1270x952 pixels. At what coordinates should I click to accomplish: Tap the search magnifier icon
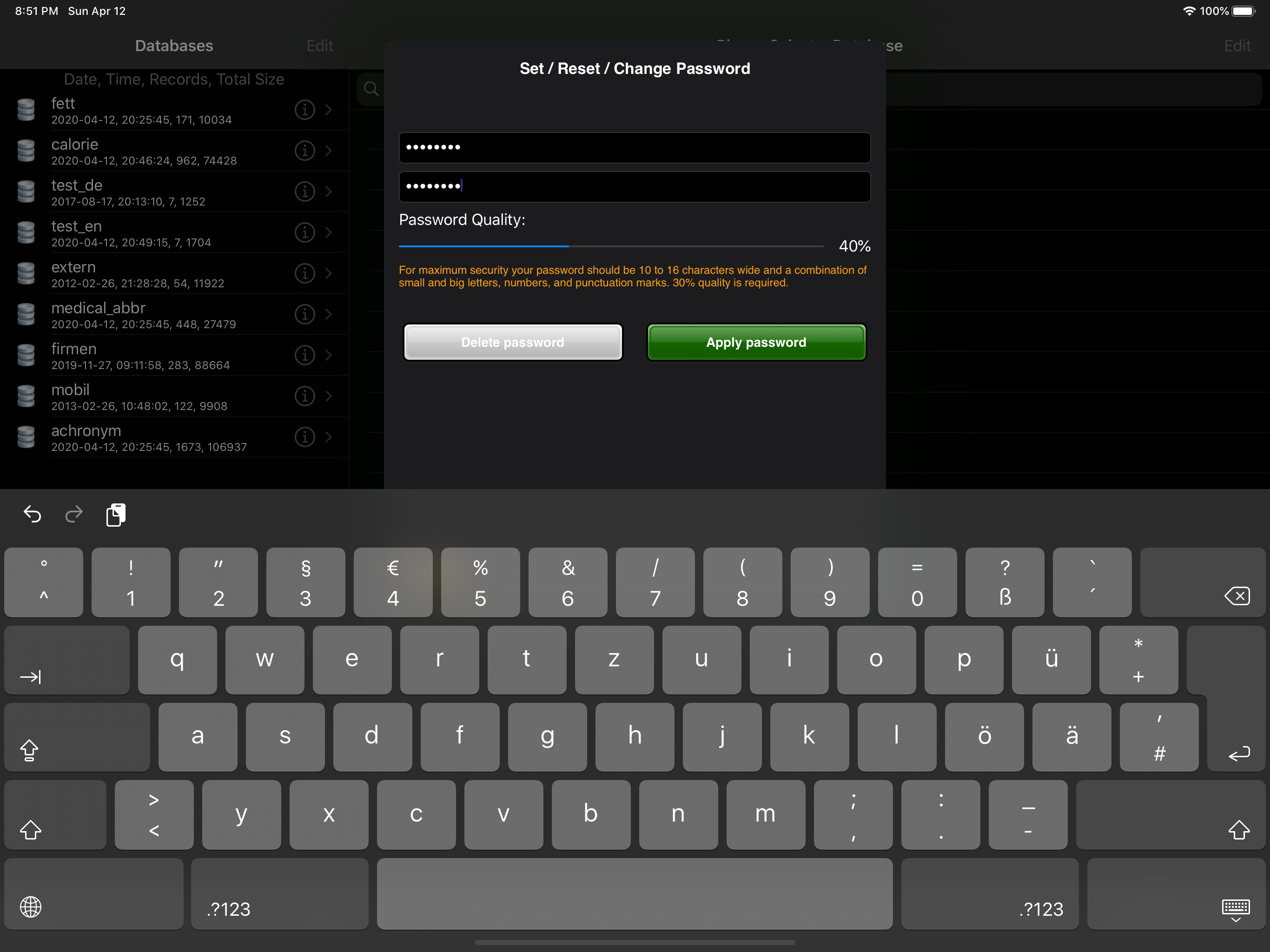371,89
